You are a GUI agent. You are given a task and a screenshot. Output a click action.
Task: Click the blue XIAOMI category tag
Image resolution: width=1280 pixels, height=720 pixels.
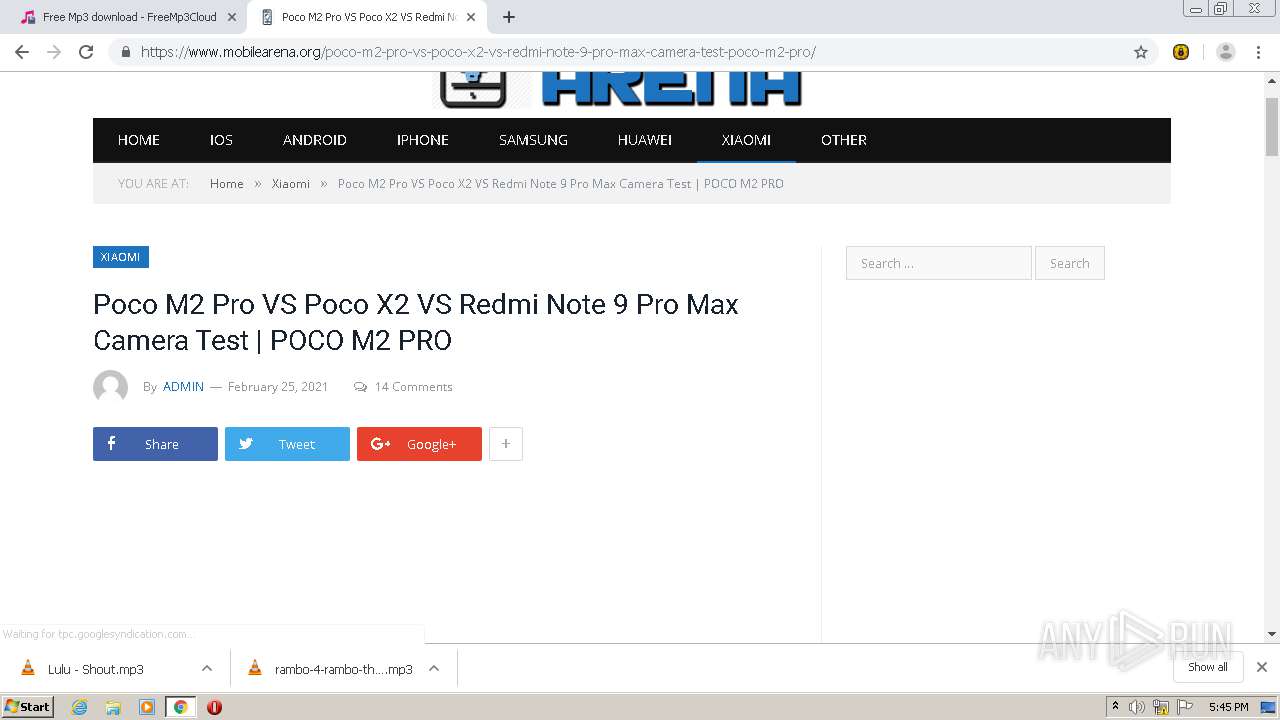click(x=121, y=257)
